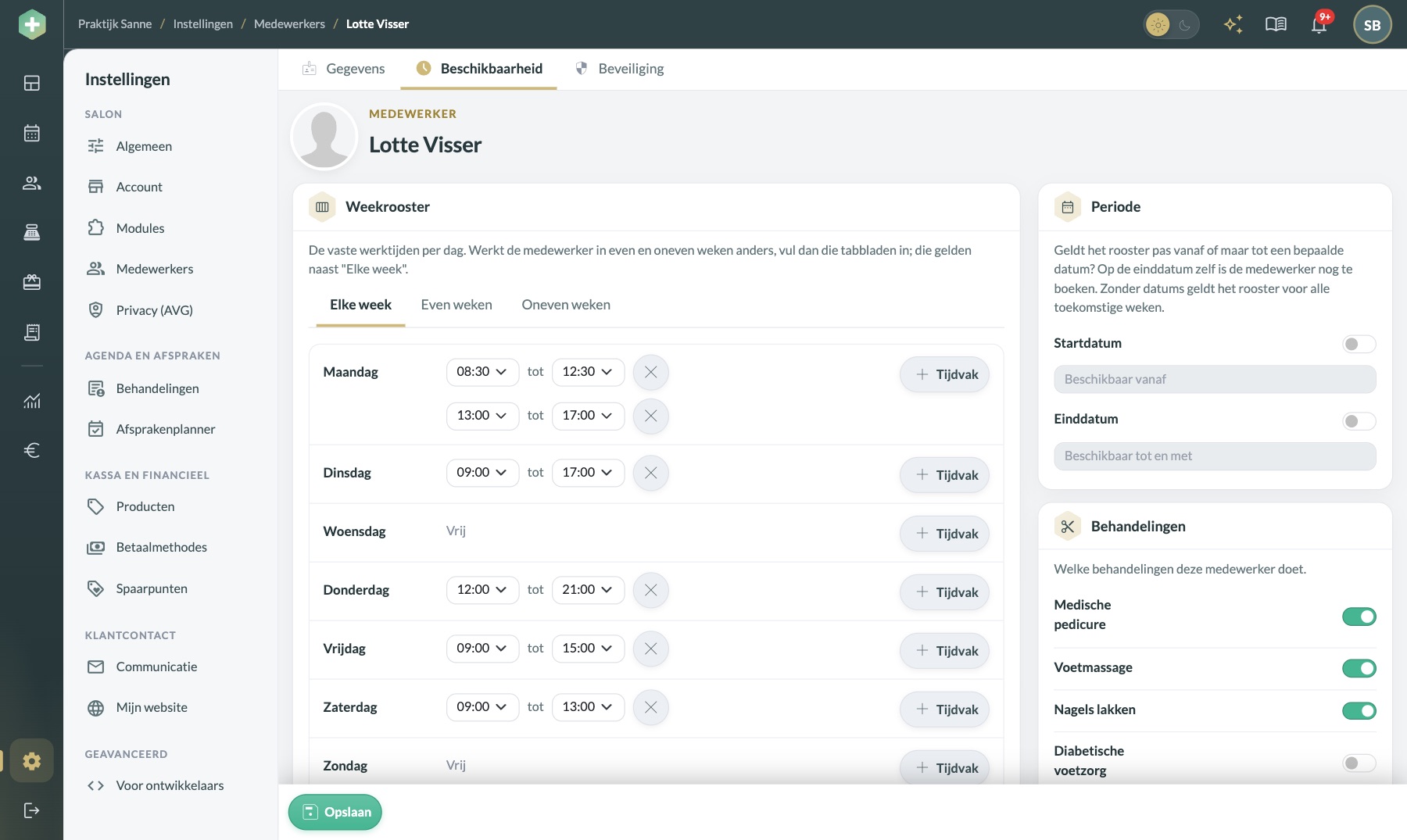Turn on the Einddatum toggle
The height and width of the screenshot is (840, 1407).
click(x=1359, y=421)
